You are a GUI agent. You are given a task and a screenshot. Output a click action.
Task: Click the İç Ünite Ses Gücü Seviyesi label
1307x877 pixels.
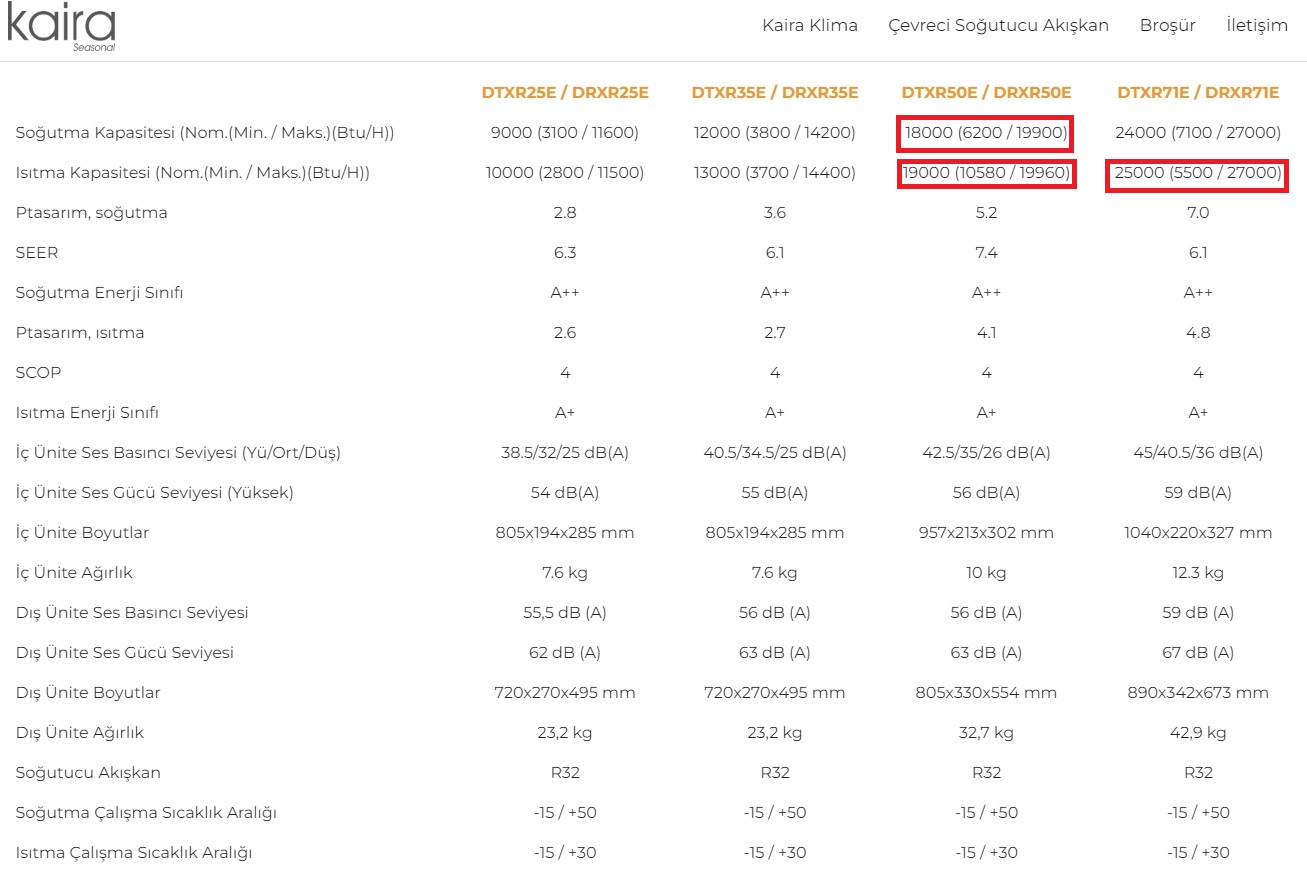pos(154,493)
